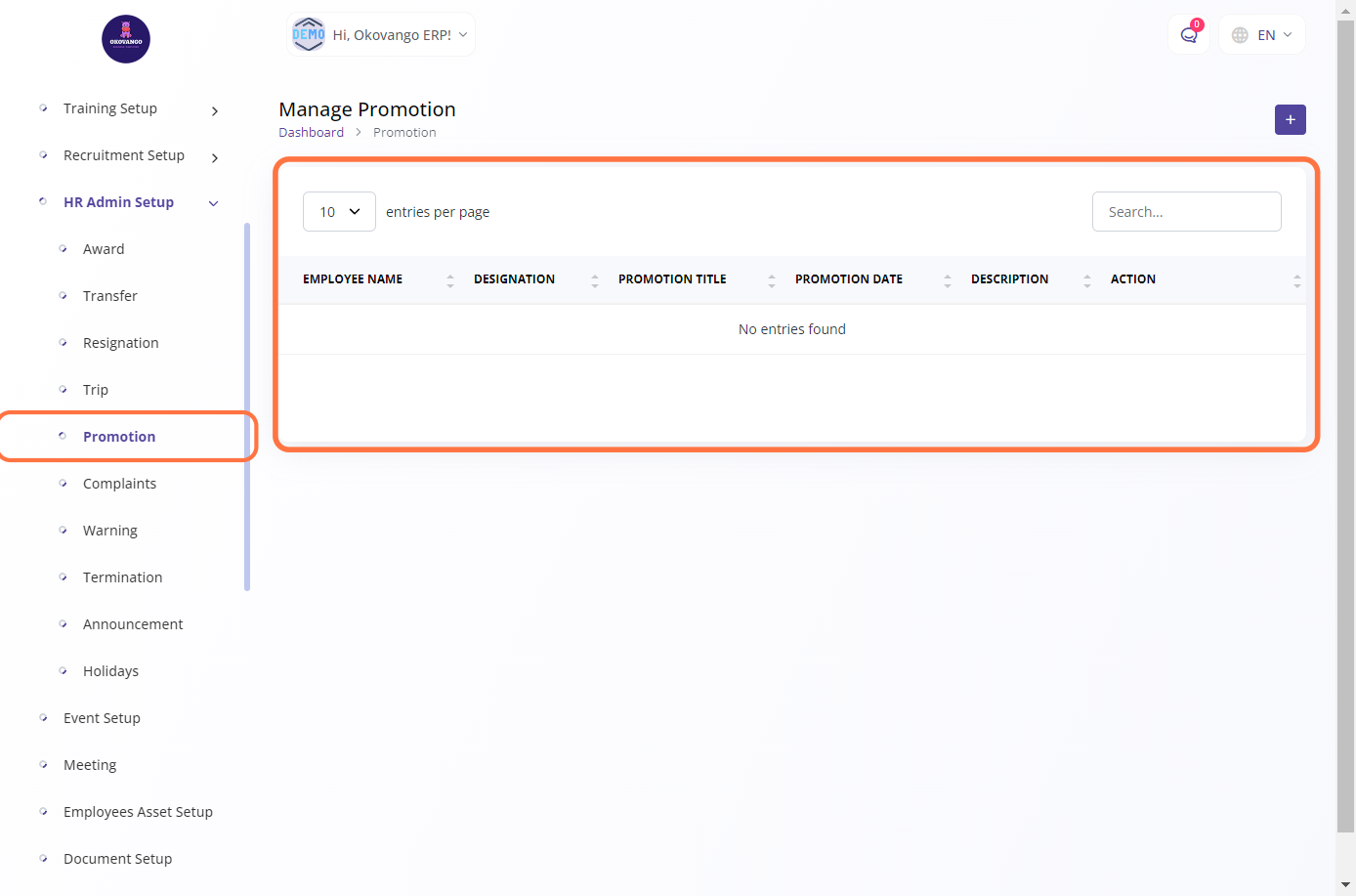This screenshot has height=896, width=1356.
Task: Sort by Designation column arrows
Action: click(x=594, y=280)
